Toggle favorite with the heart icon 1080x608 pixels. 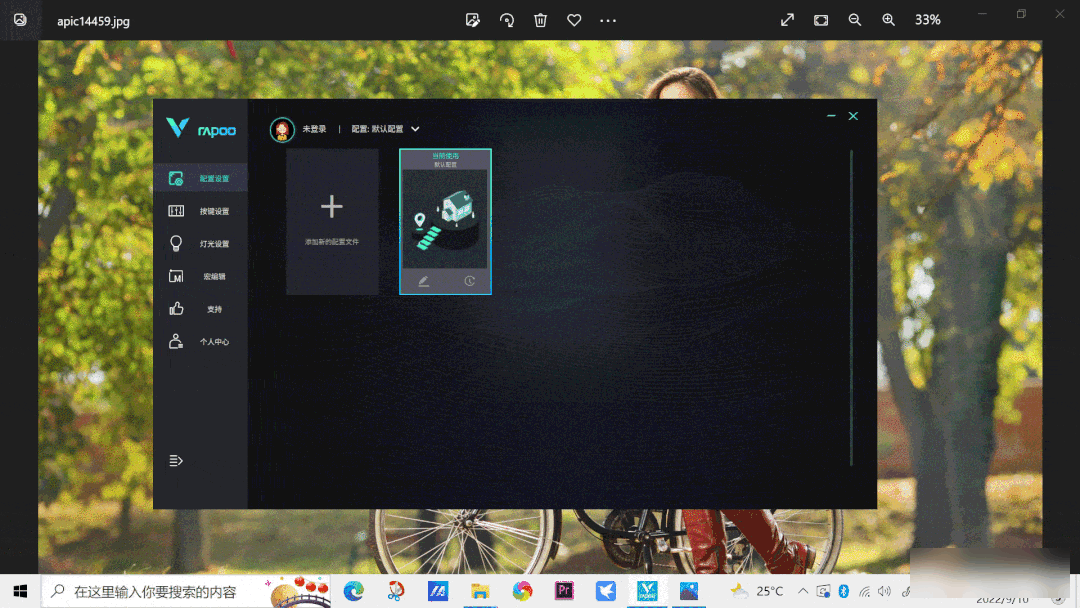[x=574, y=20]
